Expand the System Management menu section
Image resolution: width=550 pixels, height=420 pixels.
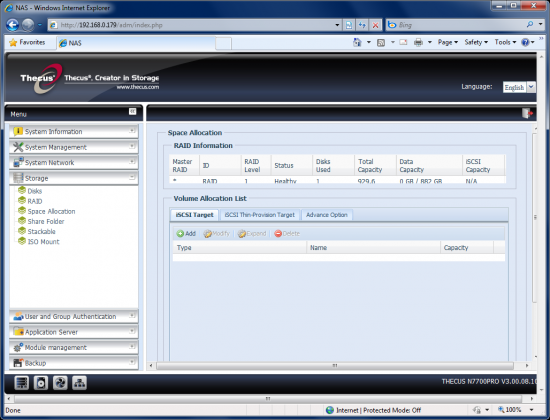pyautogui.click(x=74, y=147)
